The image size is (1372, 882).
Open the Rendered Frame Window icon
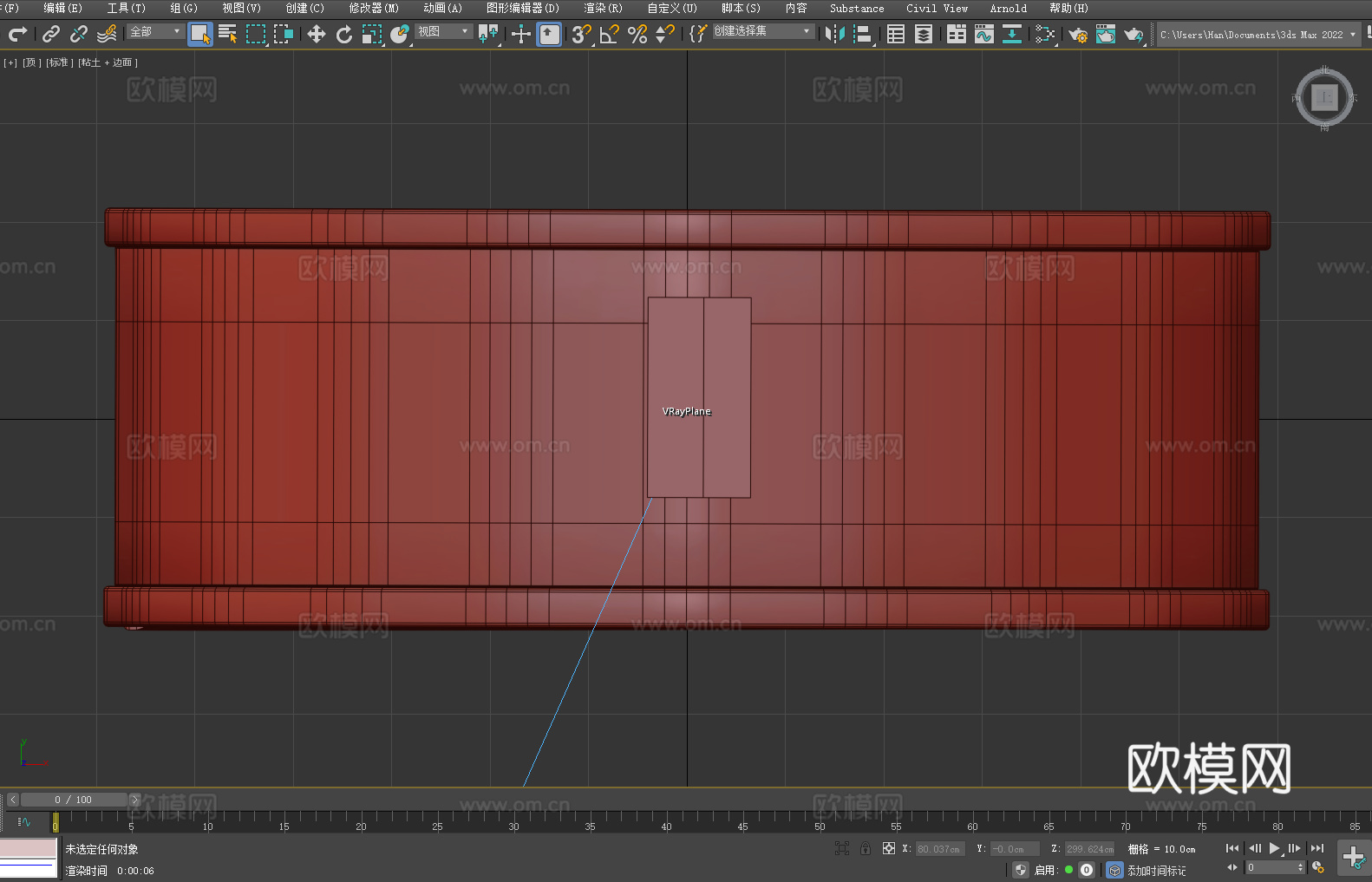(1106, 34)
